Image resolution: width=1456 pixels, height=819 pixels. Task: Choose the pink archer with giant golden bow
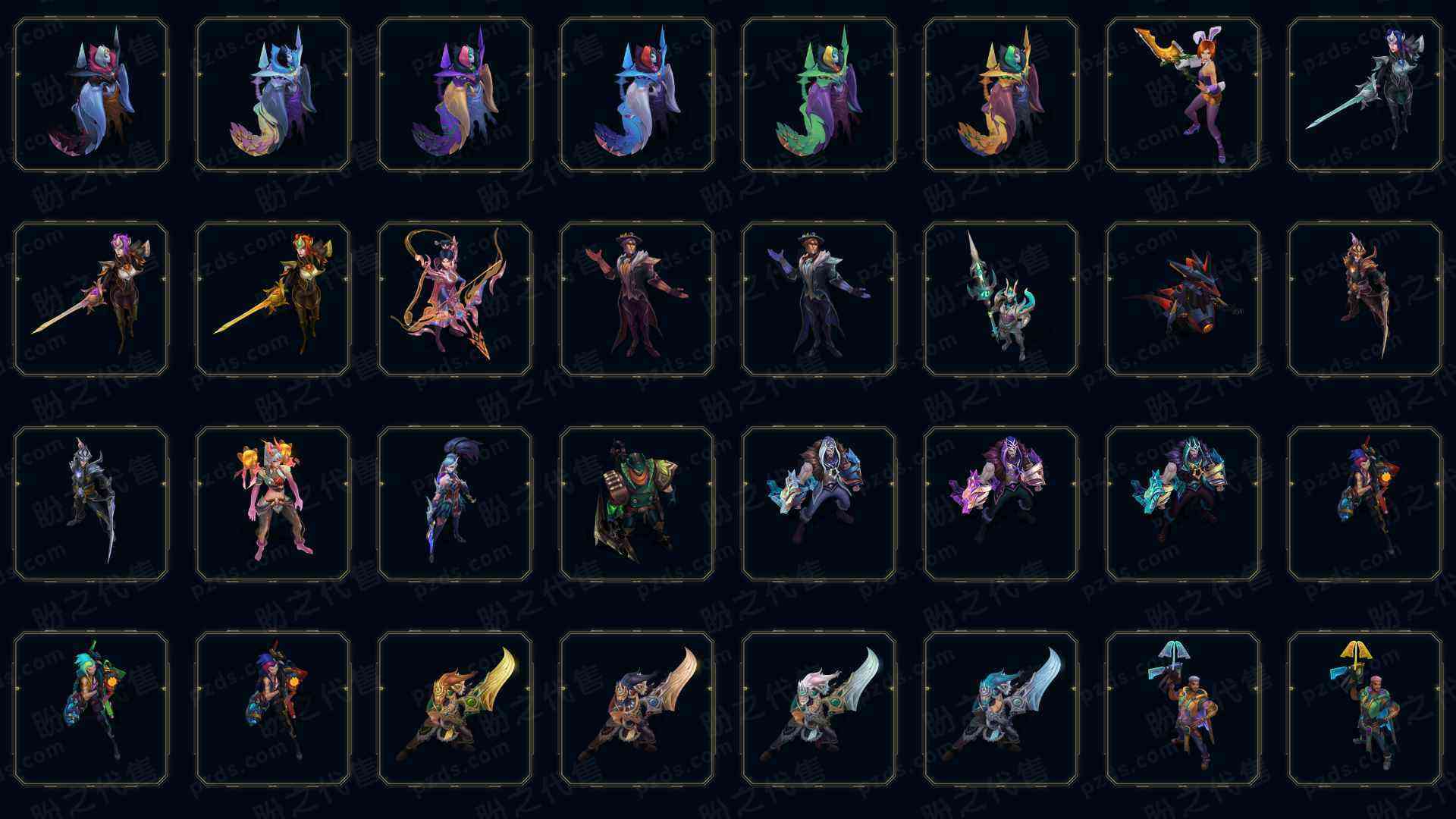click(455, 299)
